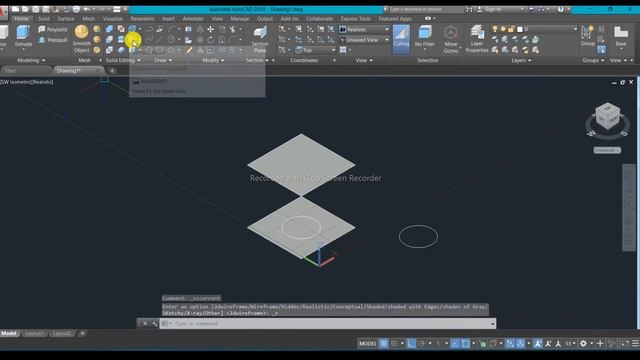Open the Unsaved View dropdown
Screen dimensions: 640x360
[x=364, y=40]
